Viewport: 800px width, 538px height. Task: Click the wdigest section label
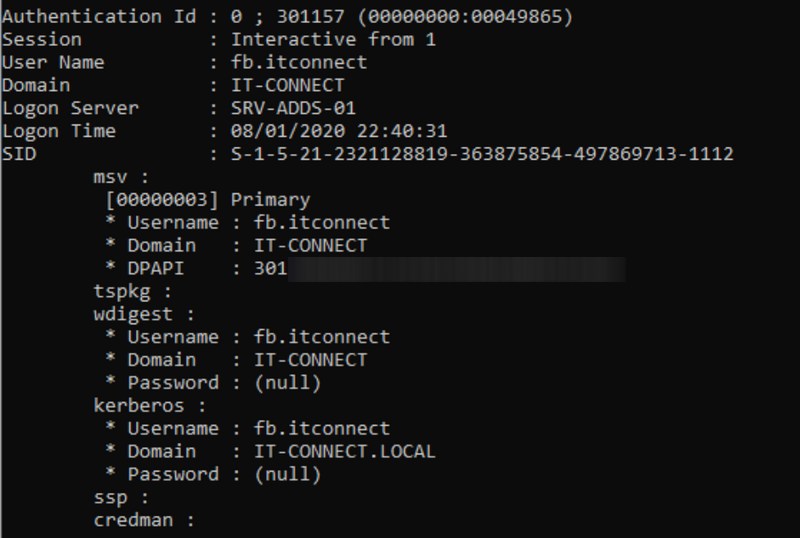pyautogui.click(x=138, y=314)
